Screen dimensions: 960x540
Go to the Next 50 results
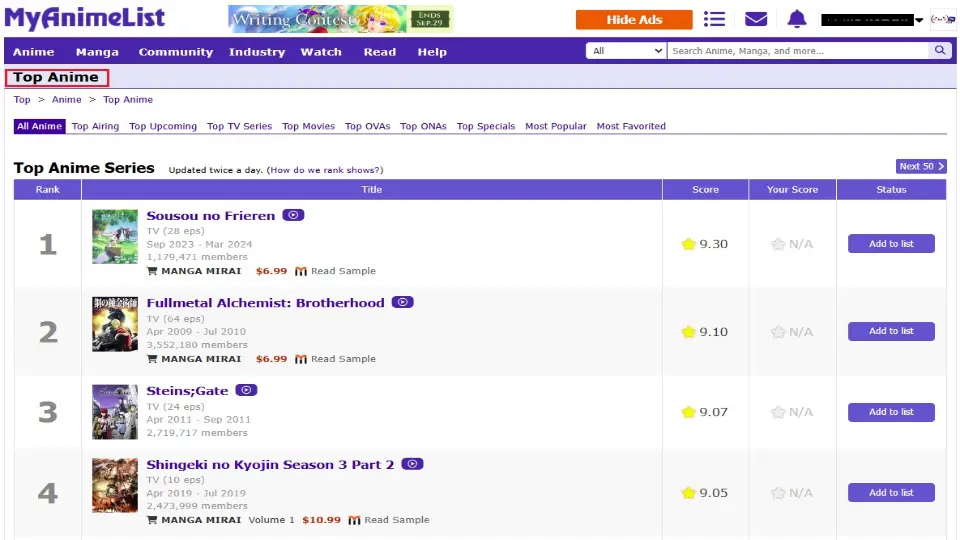pyautogui.click(x=921, y=166)
